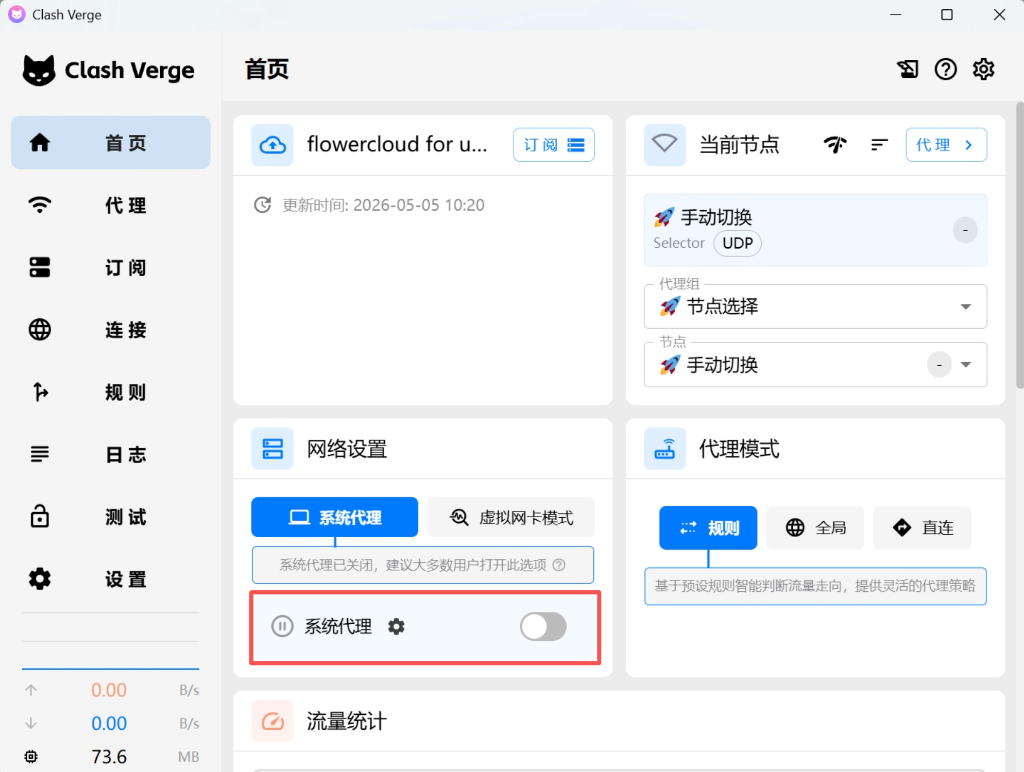Open the 系统代理 gear settings icon
This screenshot has width=1024, height=772.
pyautogui.click(x=396, y=626)
